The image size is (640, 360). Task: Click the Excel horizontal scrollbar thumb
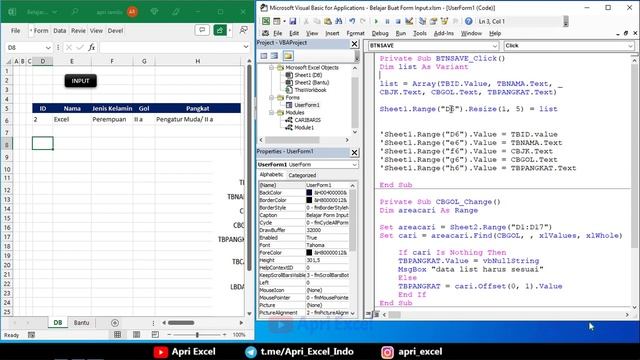(x=181, y=323)
